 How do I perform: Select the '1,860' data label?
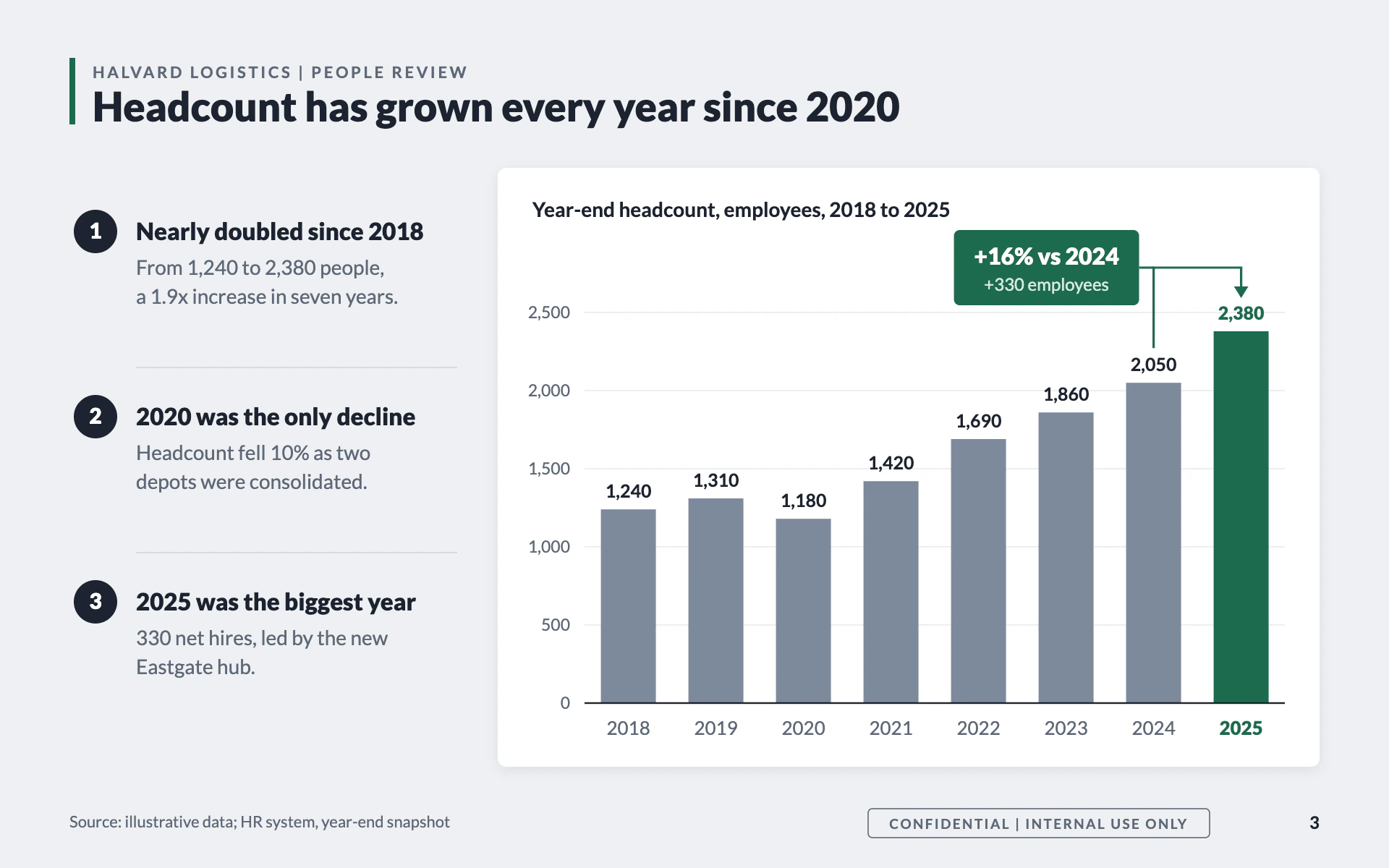(x=1066, y=394)
